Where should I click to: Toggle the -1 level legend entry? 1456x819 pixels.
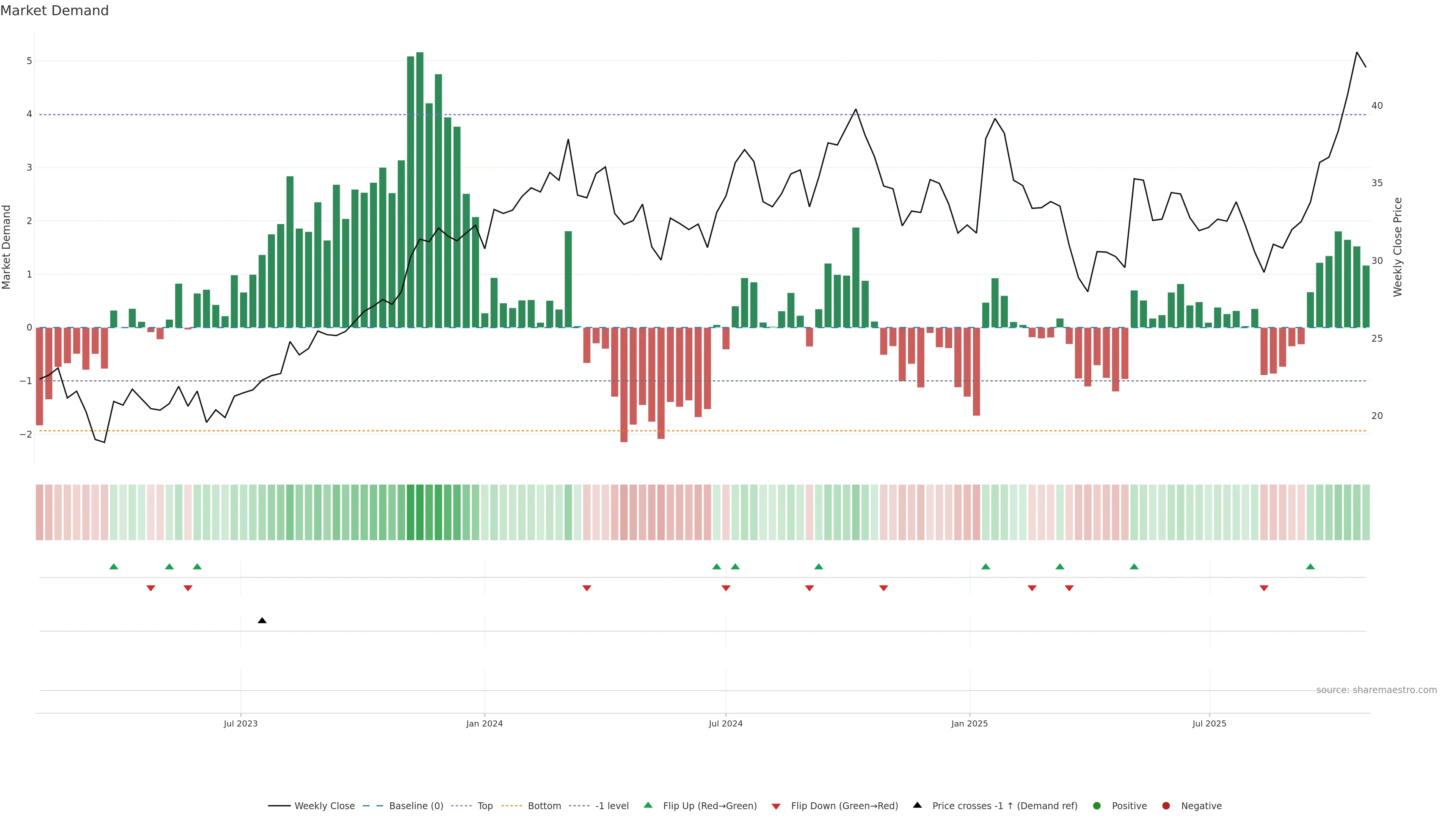[612, 806]
